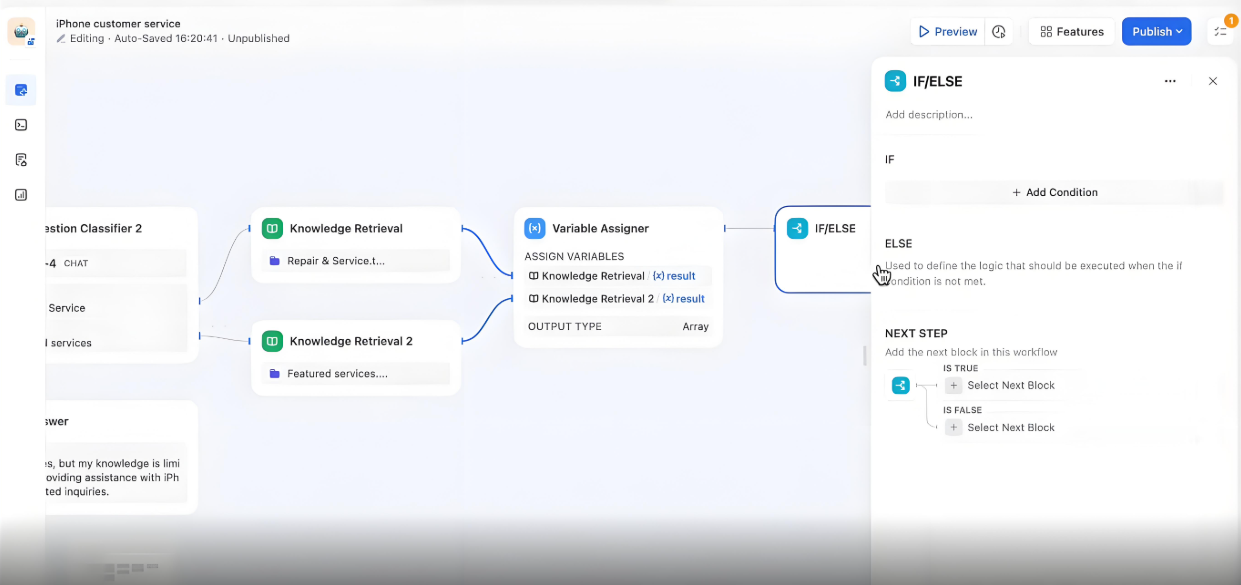Click the Knowledge Retrieval 2 result variable row
The height and width of the screenshot is (585, 1241).
coord(618,299)
